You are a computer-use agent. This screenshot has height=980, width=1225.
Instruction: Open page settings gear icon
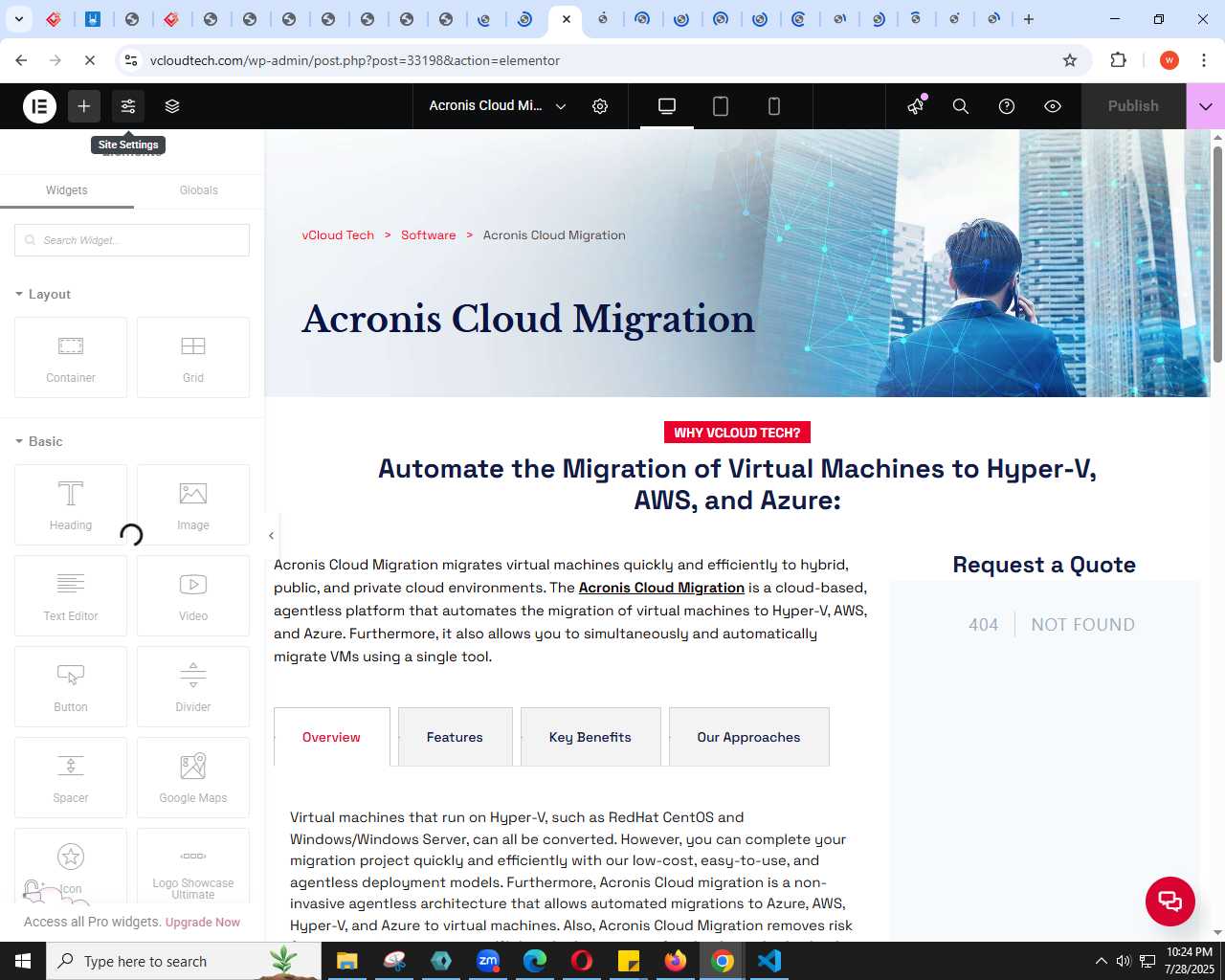pyautogui.click(x=600, y=106)
